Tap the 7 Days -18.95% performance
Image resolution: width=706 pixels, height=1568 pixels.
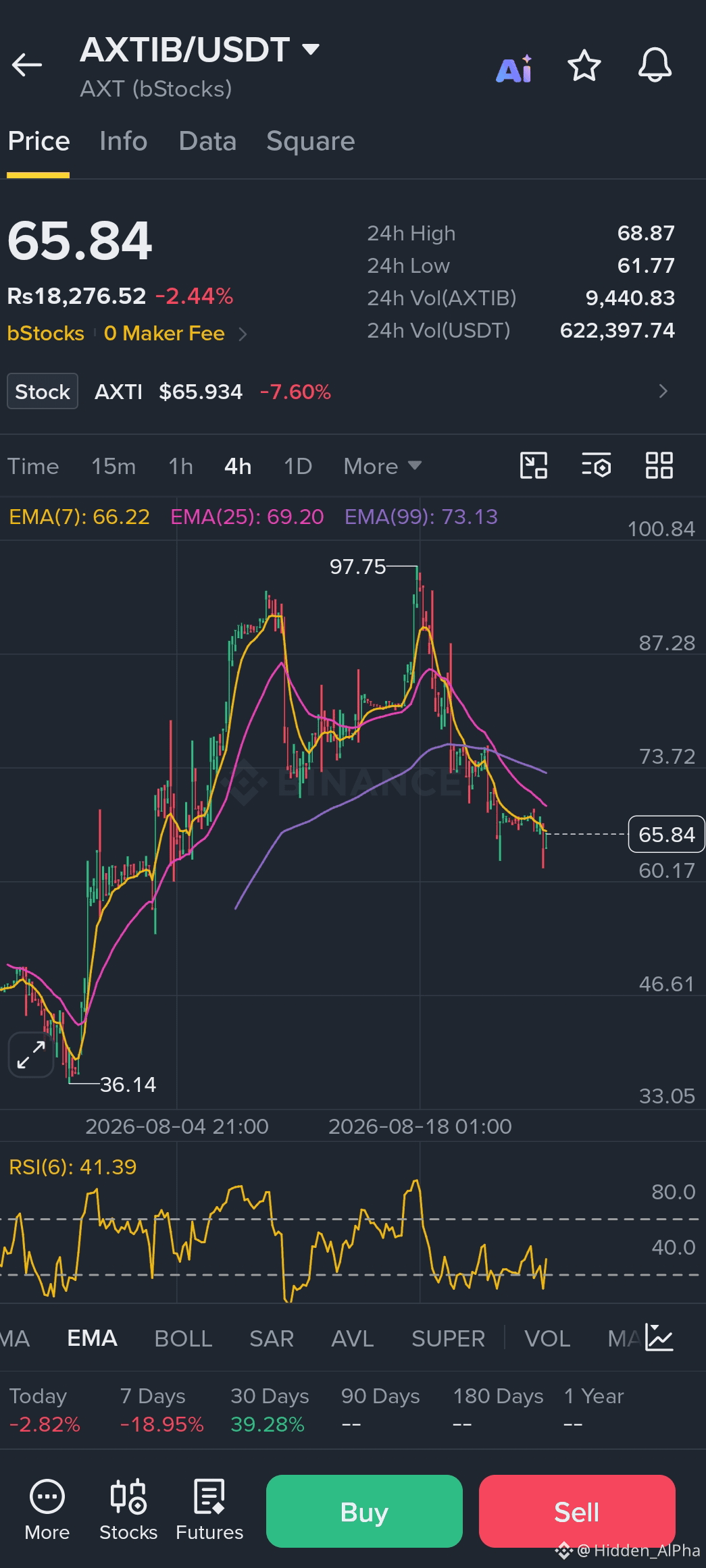(x=161, y=1410)
